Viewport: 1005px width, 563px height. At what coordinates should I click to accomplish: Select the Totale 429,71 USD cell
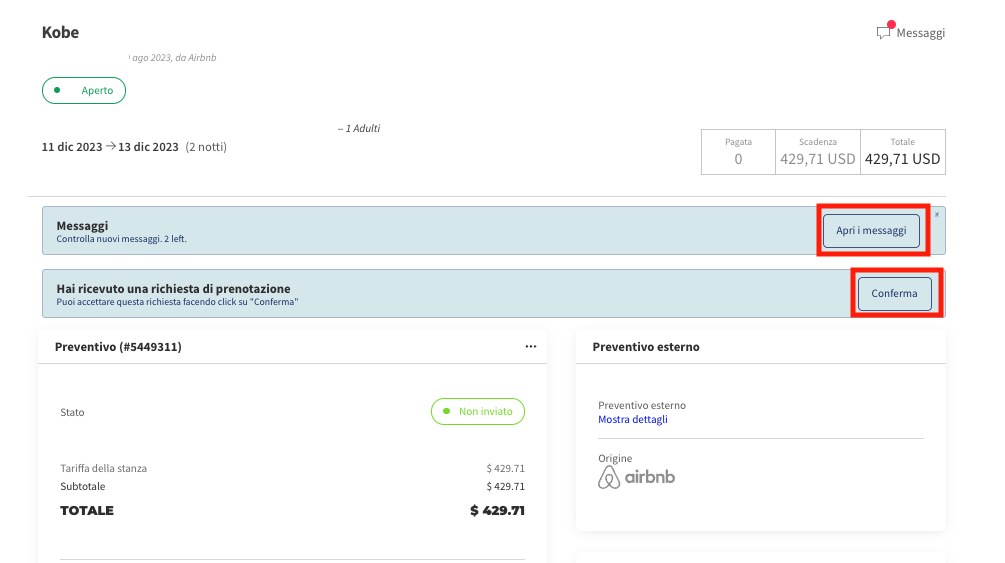(902, 152)
